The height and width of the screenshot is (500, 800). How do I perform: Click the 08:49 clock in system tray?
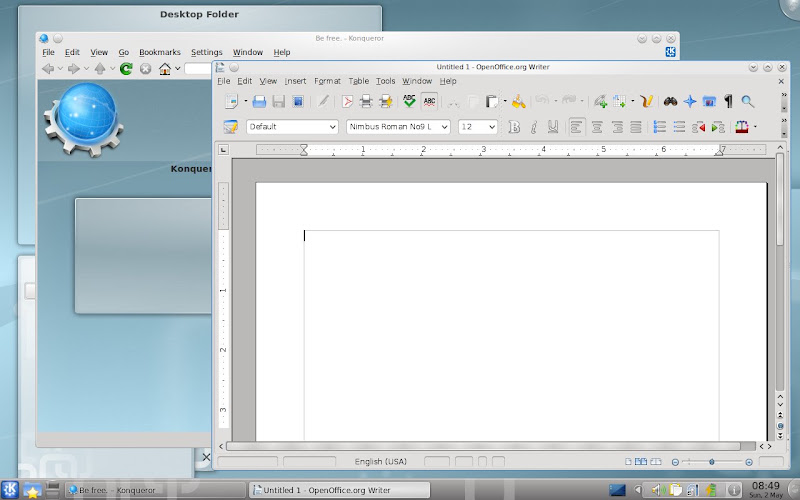tap(765, 486)
